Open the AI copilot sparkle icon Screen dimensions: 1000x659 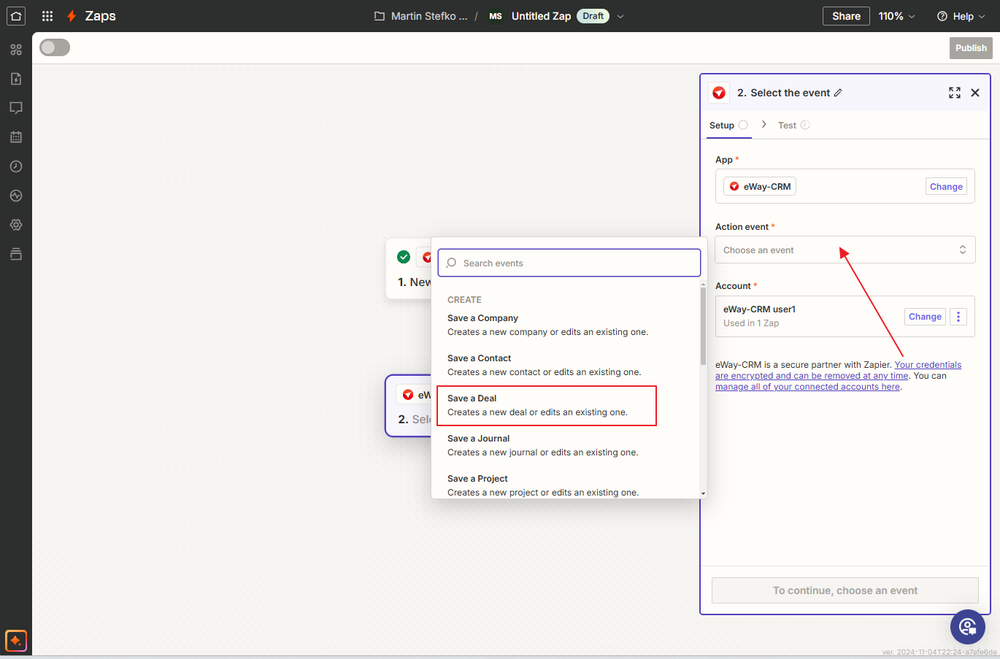tap(16, 640)
